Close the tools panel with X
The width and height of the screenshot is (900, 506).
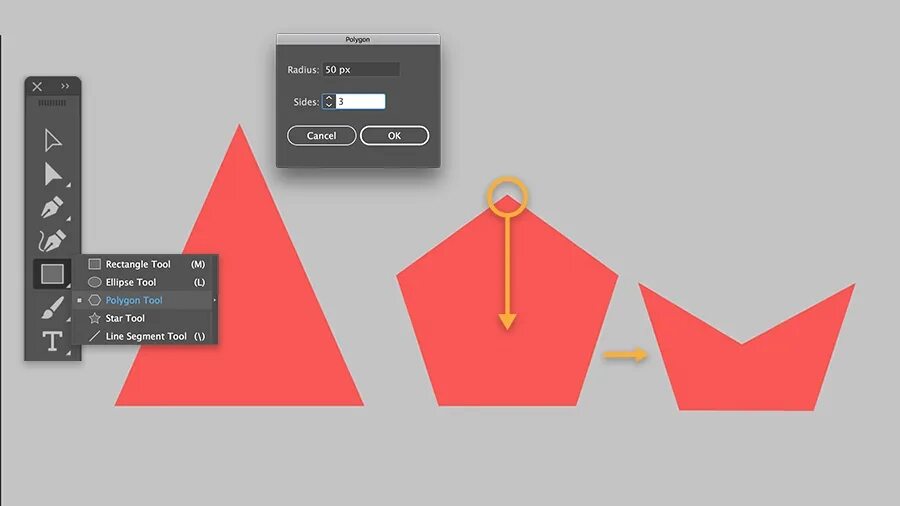coord(37,87)
